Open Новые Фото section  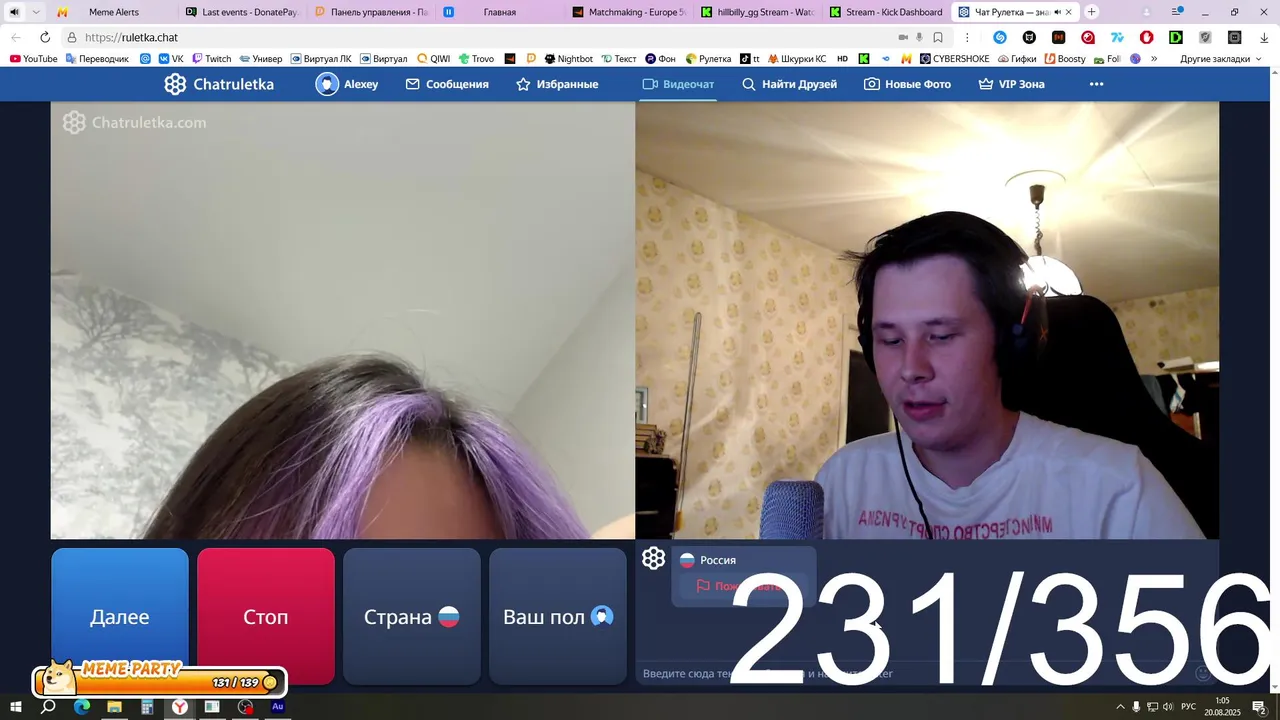pyautogui.click(x=907, y=84)
